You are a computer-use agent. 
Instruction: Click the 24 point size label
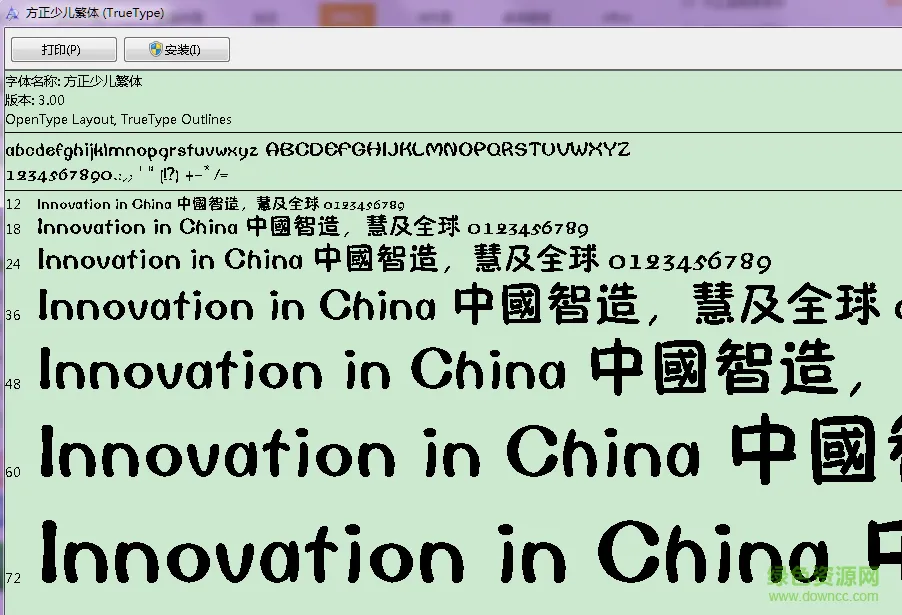pyautogui.click(x=13, y=263)
